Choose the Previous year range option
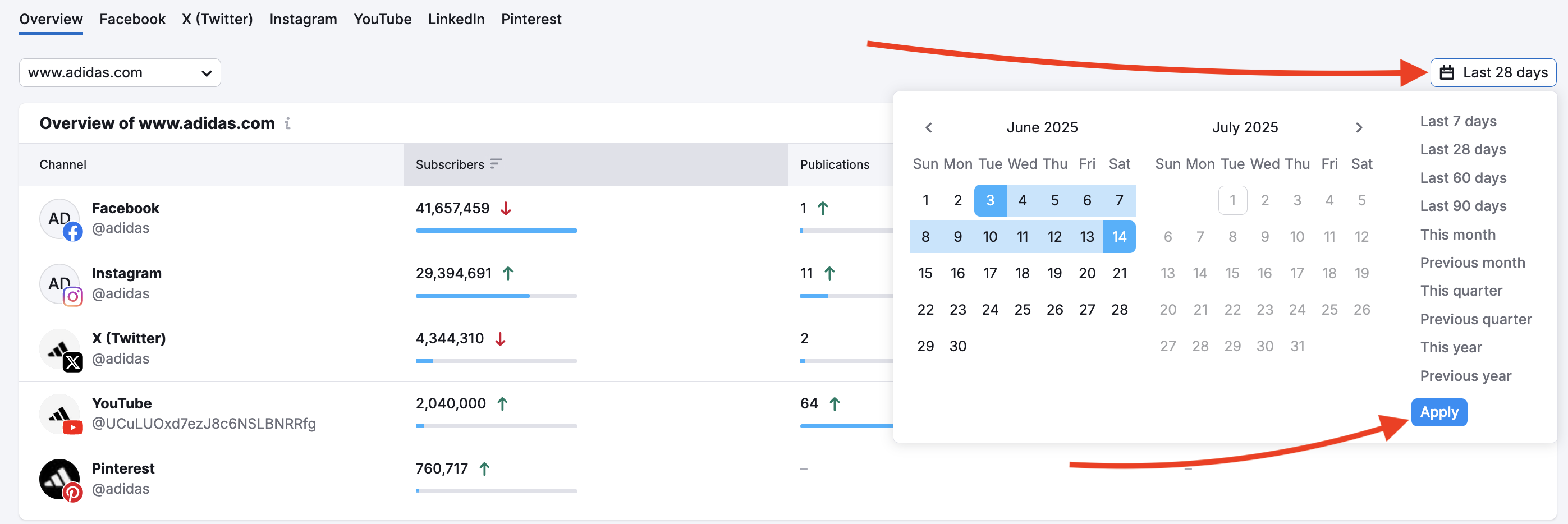 pos(1466,375)
